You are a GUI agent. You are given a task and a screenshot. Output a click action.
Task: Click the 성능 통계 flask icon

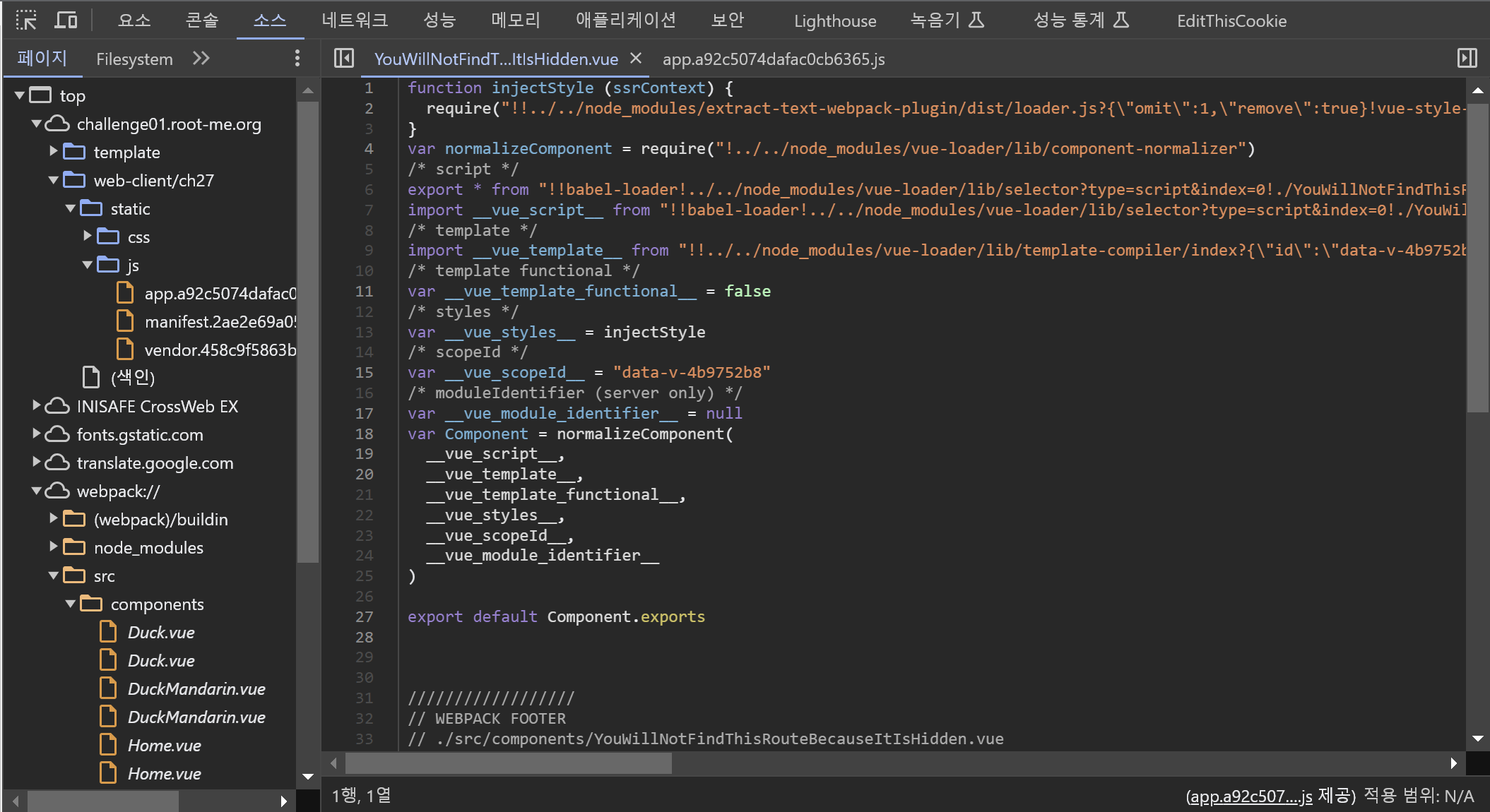click(x=1121, y=20)
